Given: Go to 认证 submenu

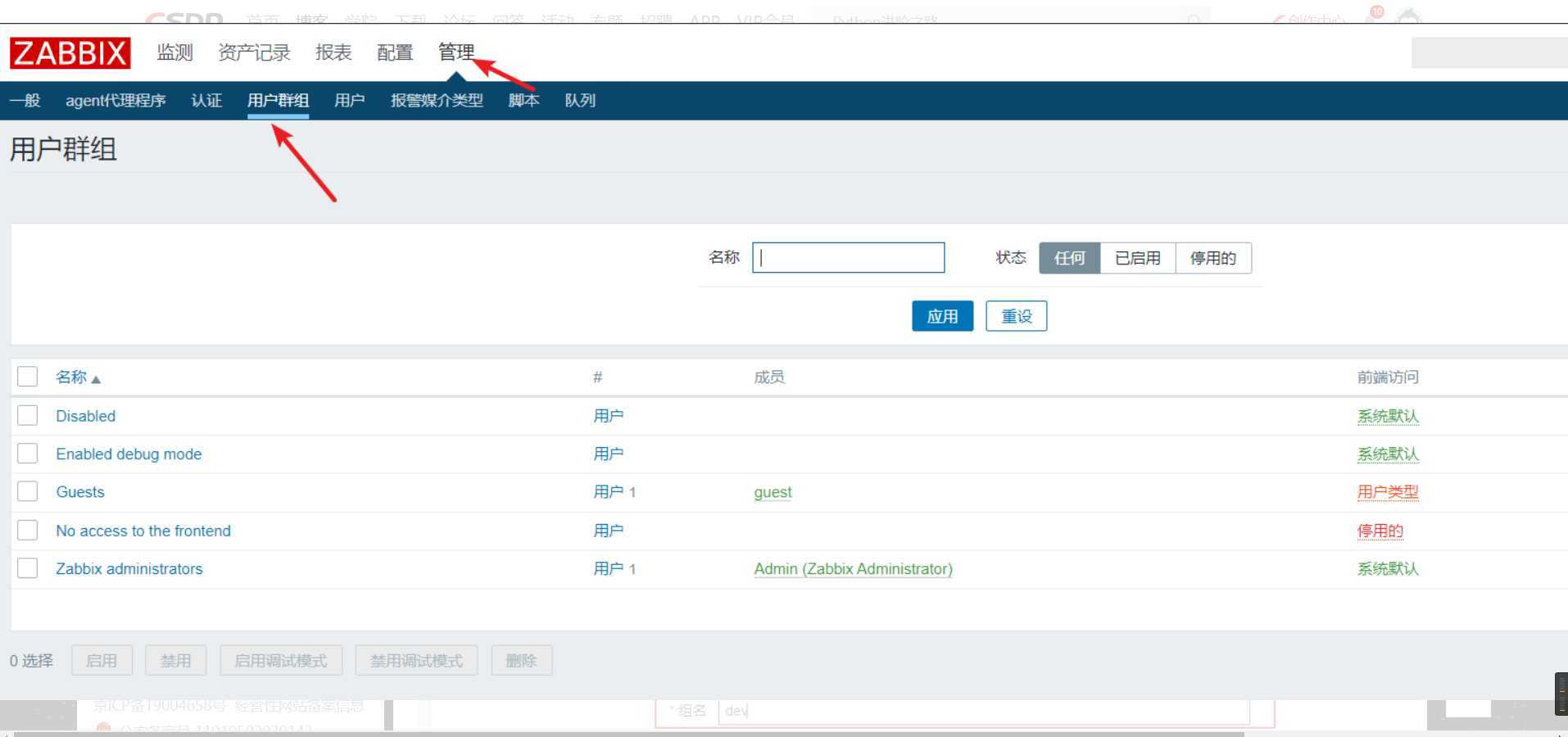Looking at the screenshot, I should click(206, 100).
